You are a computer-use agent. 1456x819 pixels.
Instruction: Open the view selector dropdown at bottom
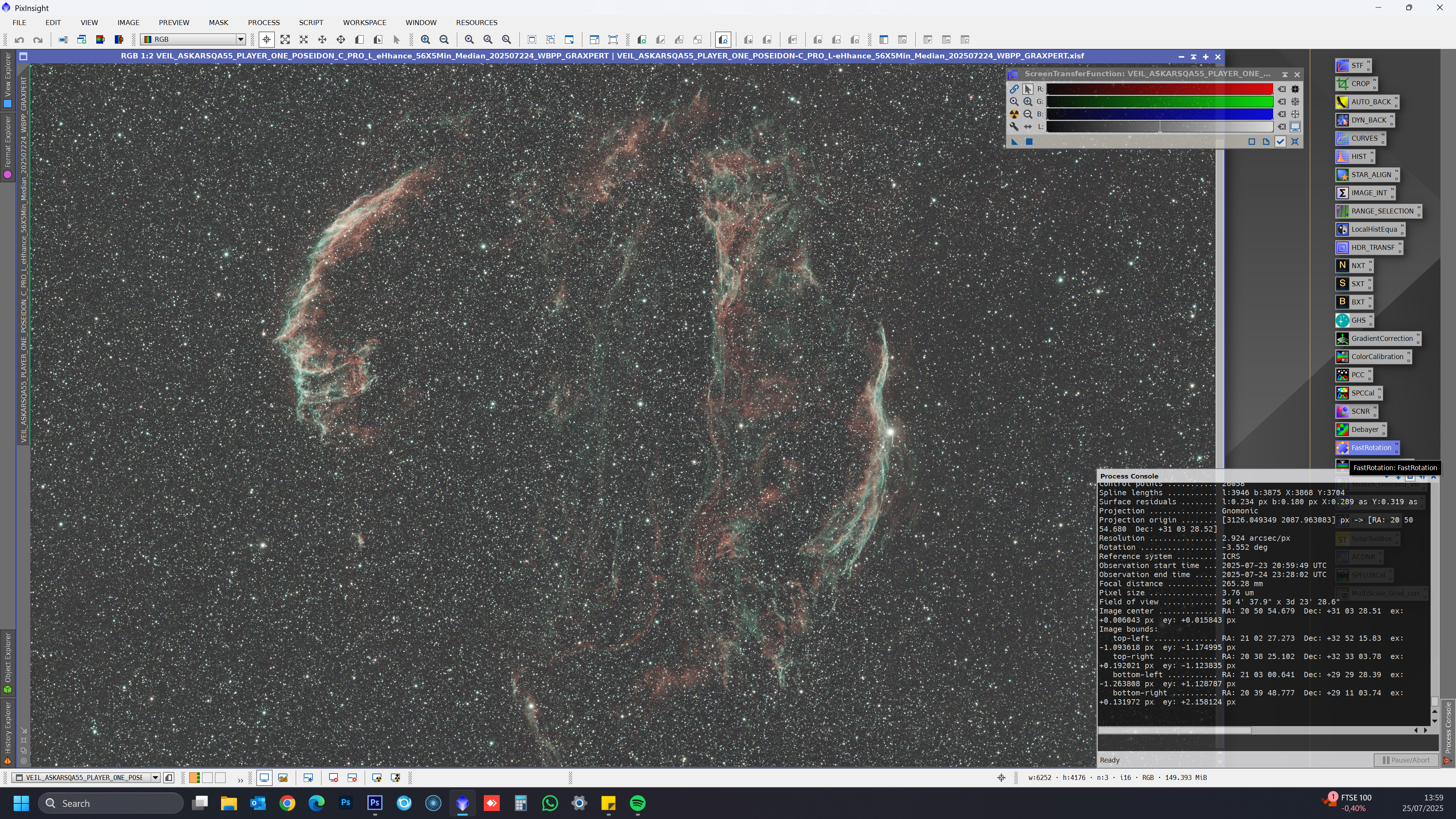tap(155, 778)
